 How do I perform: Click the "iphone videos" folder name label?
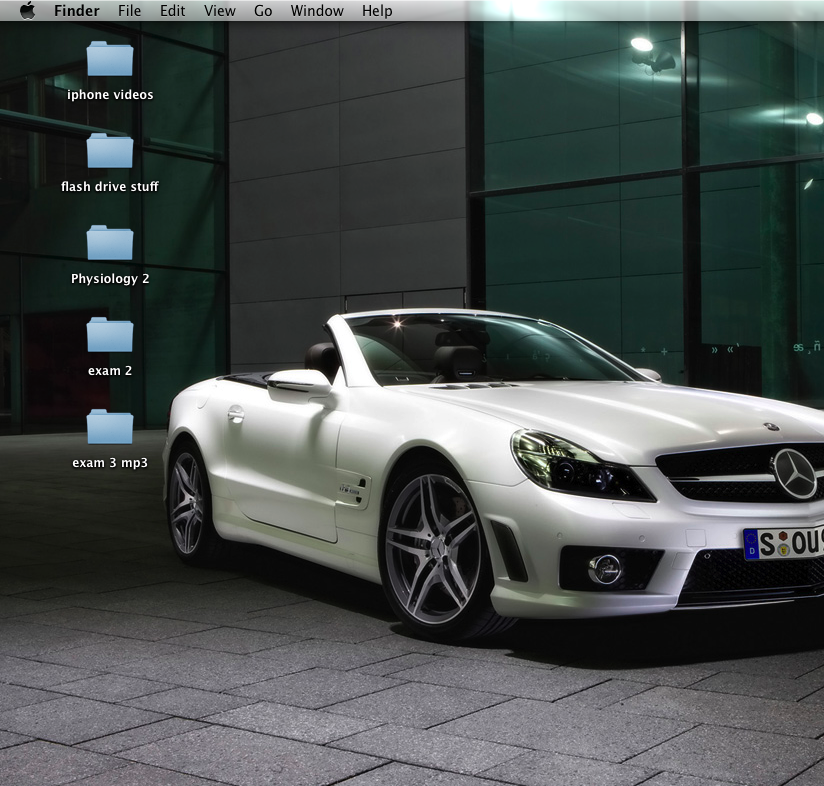pos(110,95)
